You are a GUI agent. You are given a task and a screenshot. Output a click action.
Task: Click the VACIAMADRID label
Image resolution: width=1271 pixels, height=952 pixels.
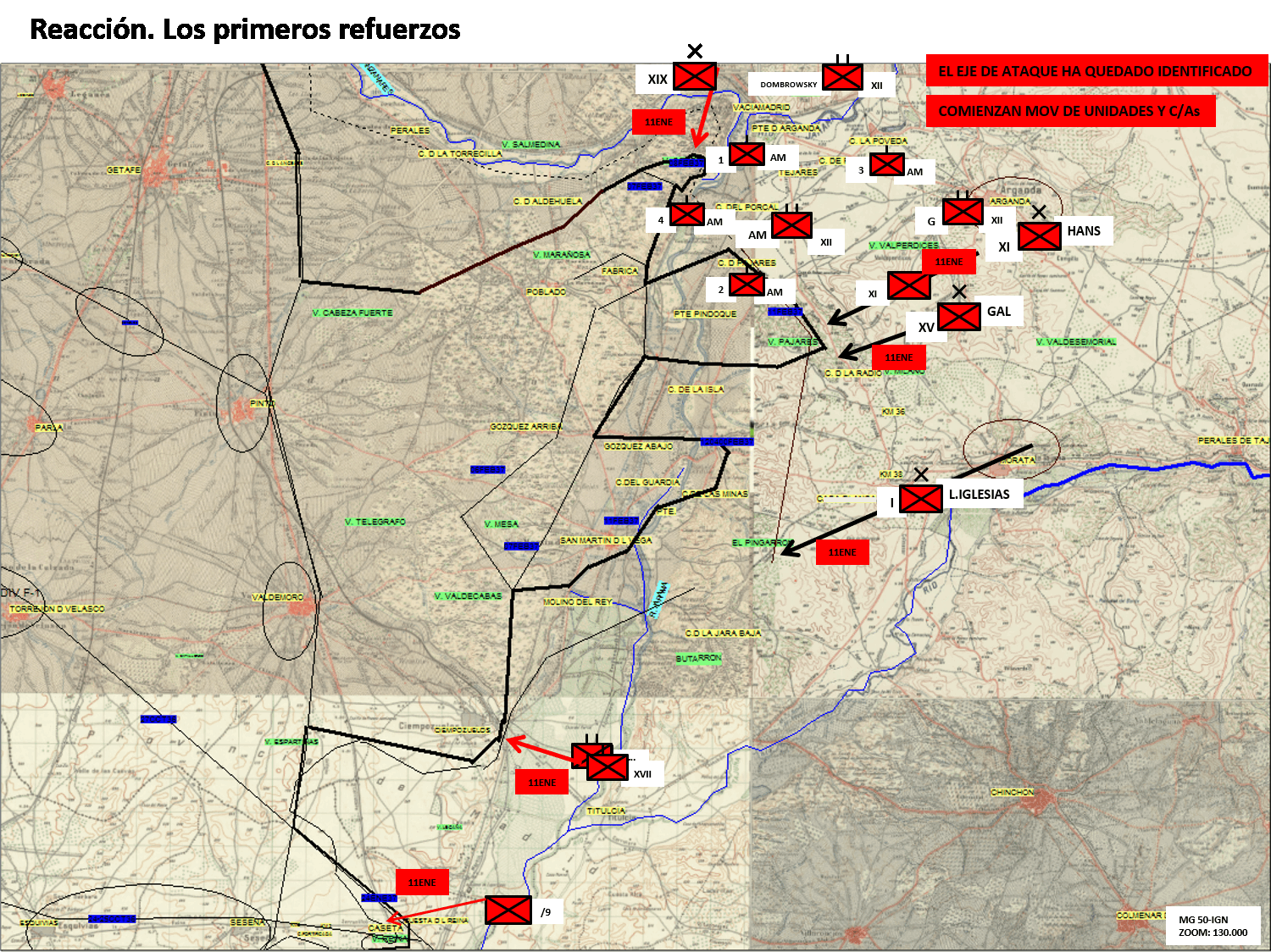pyautogui.click(x=761, y=108)
